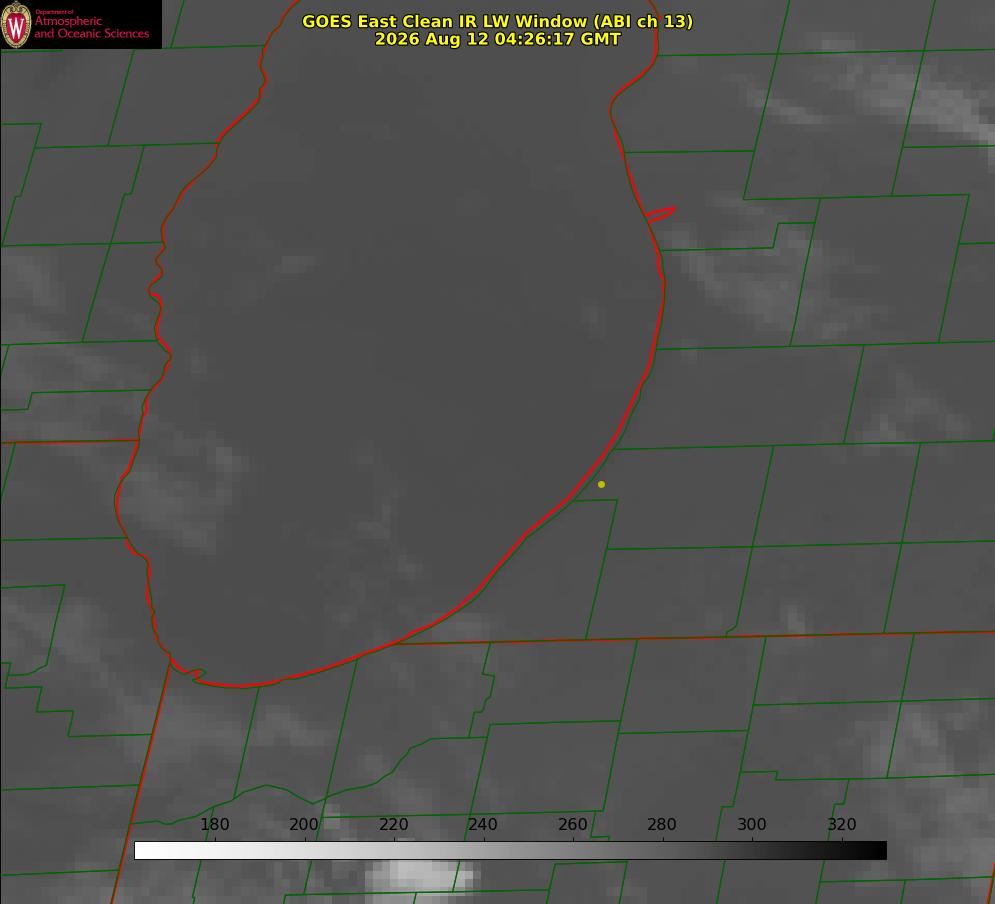Click the grayscale temperature color bar
Viewport: 995px width, 904px height.
tap(510, 850)
